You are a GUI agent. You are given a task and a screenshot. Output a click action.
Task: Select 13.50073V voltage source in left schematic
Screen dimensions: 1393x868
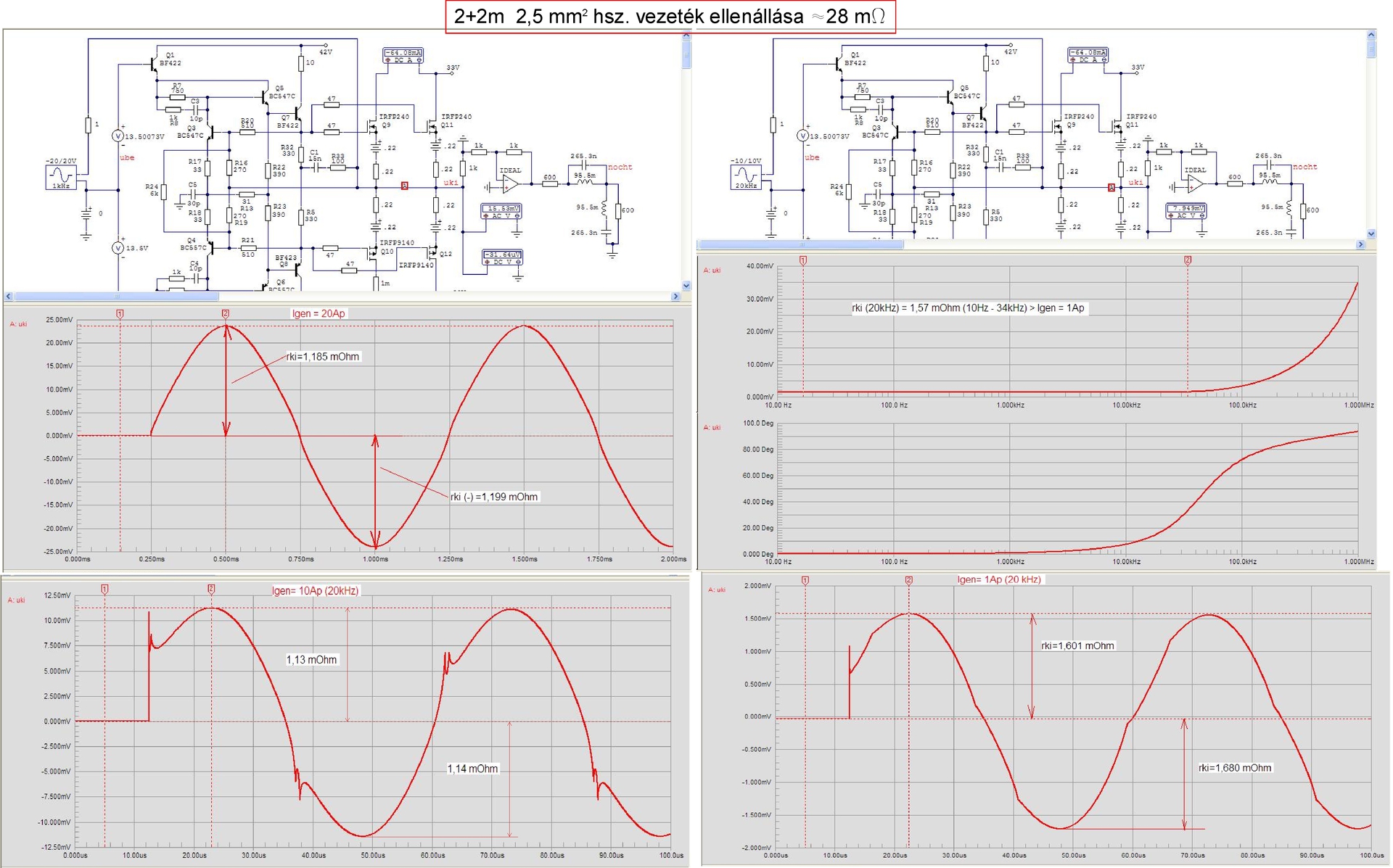tap(118, 136)
